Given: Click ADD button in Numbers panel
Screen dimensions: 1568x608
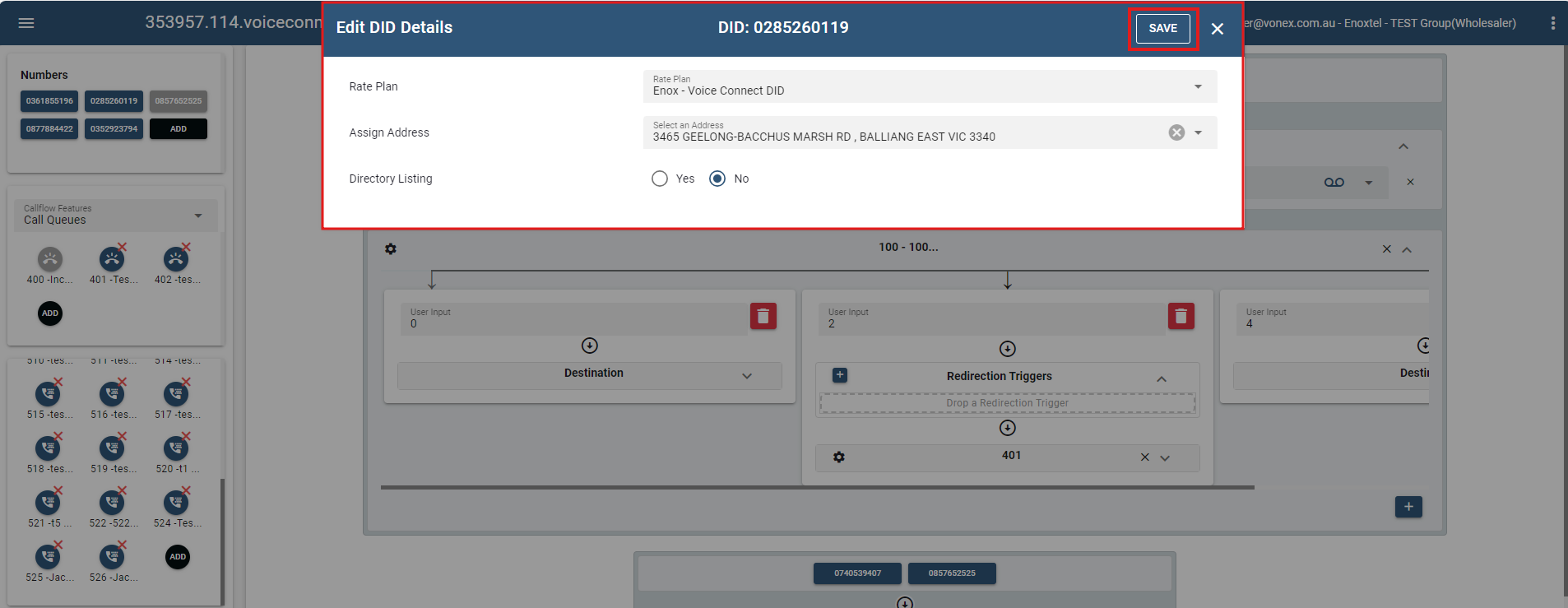Looking at the screenshot, I should 179,129.
